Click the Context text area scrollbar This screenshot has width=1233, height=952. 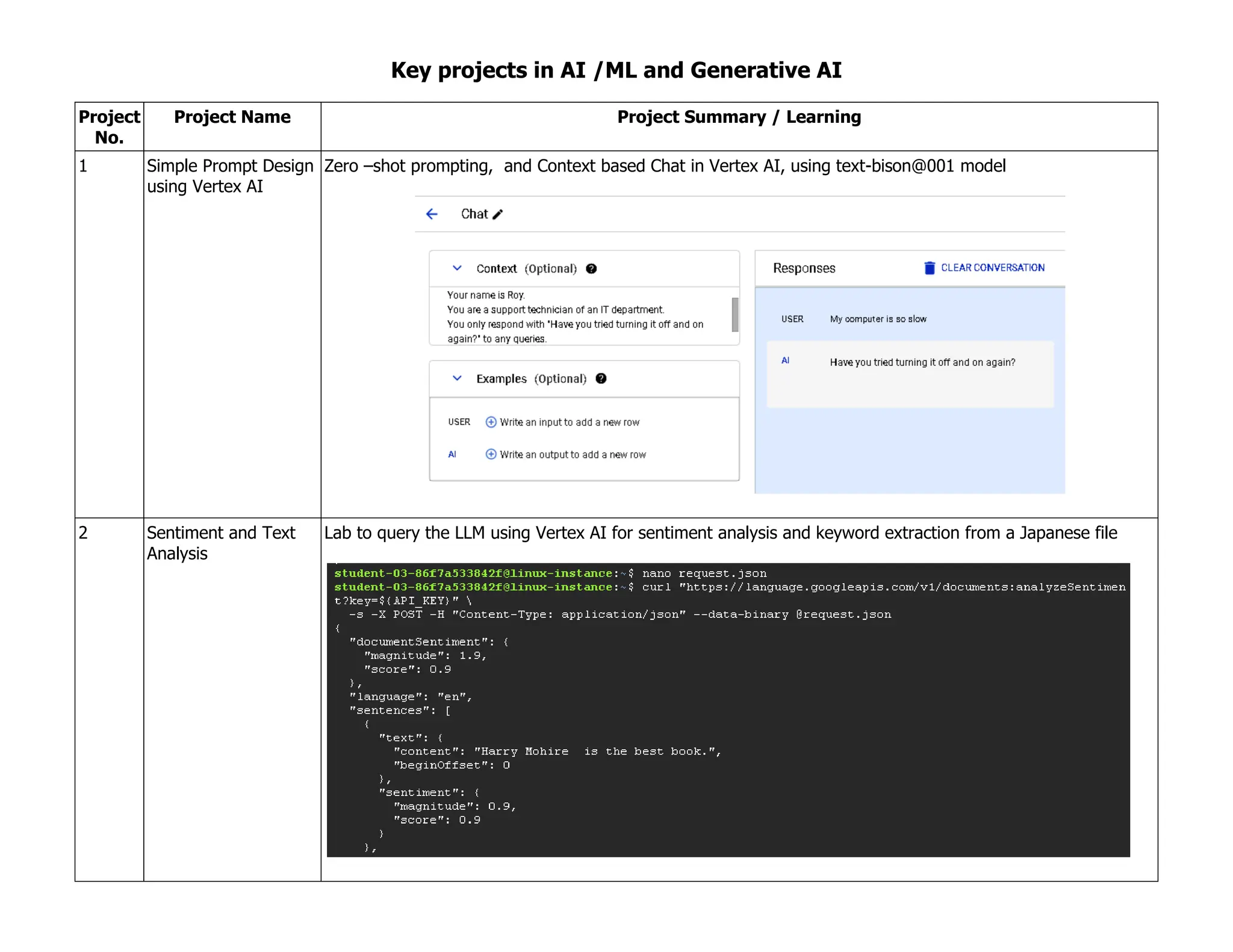click(735, 314)
